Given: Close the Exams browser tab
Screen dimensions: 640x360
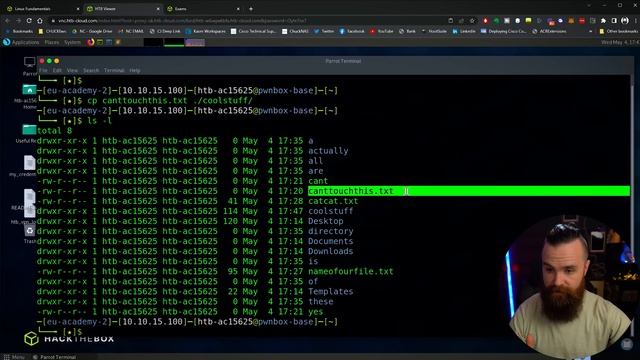Looking at the screenshot, I should [238, 9].
